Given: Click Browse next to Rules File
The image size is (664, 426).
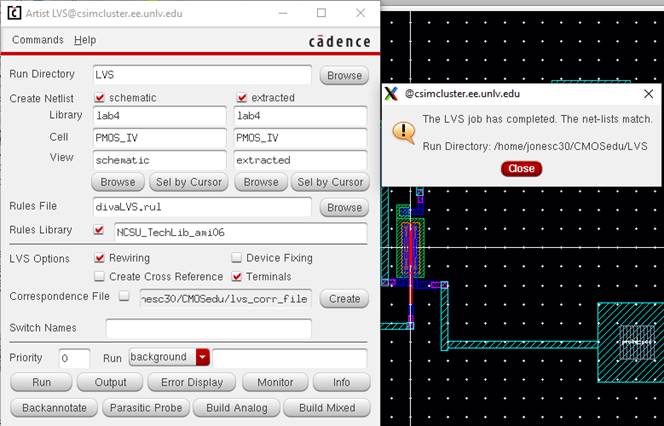Looking at the screenshot, I should point(344,207).
